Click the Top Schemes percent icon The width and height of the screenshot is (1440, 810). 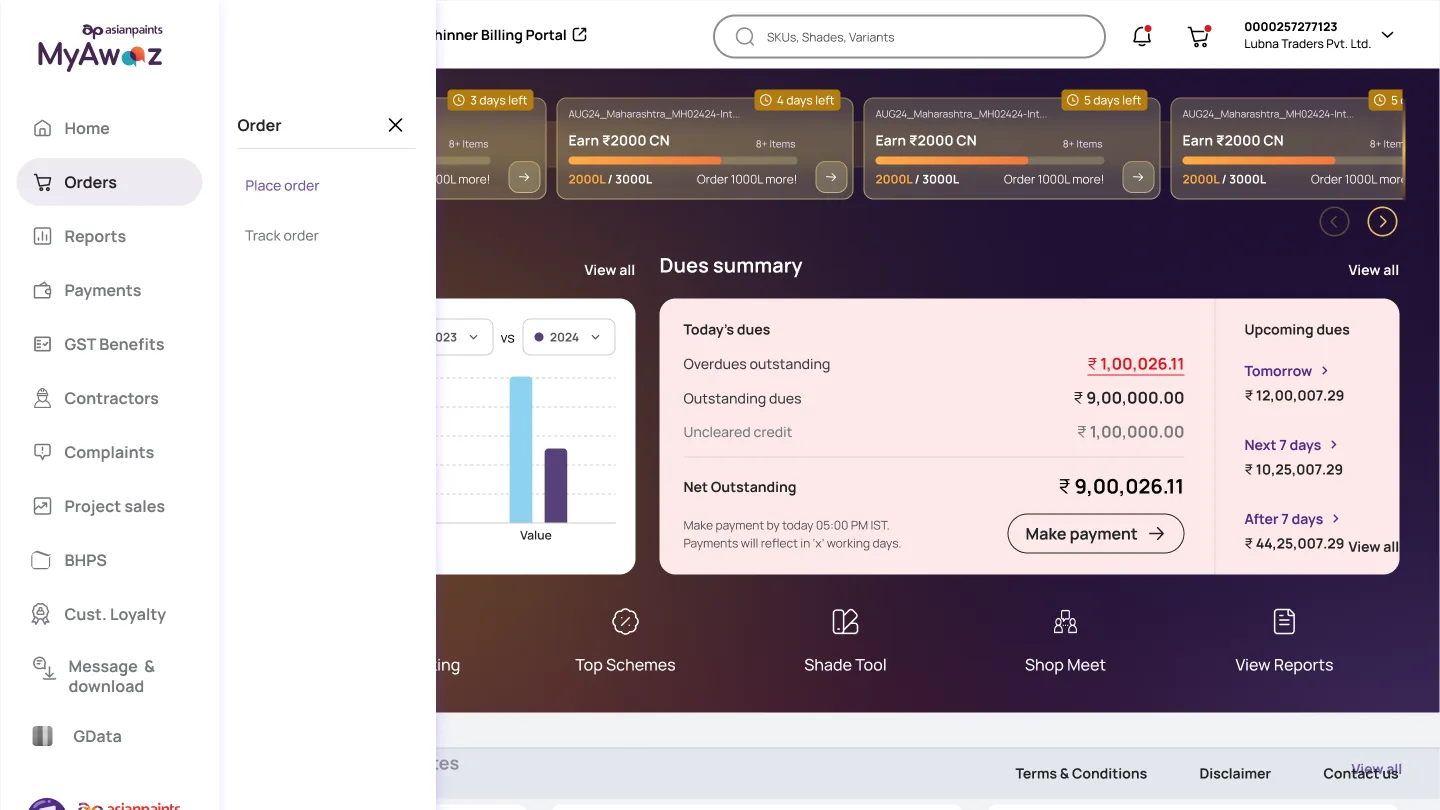[625, 622]
